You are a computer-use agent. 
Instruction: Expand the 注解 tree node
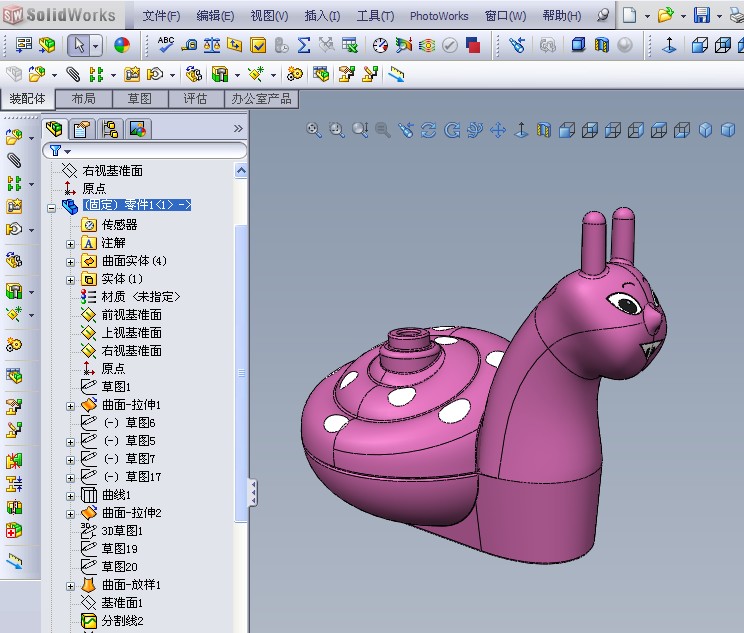pyautogui.click(x=71, y=244)
